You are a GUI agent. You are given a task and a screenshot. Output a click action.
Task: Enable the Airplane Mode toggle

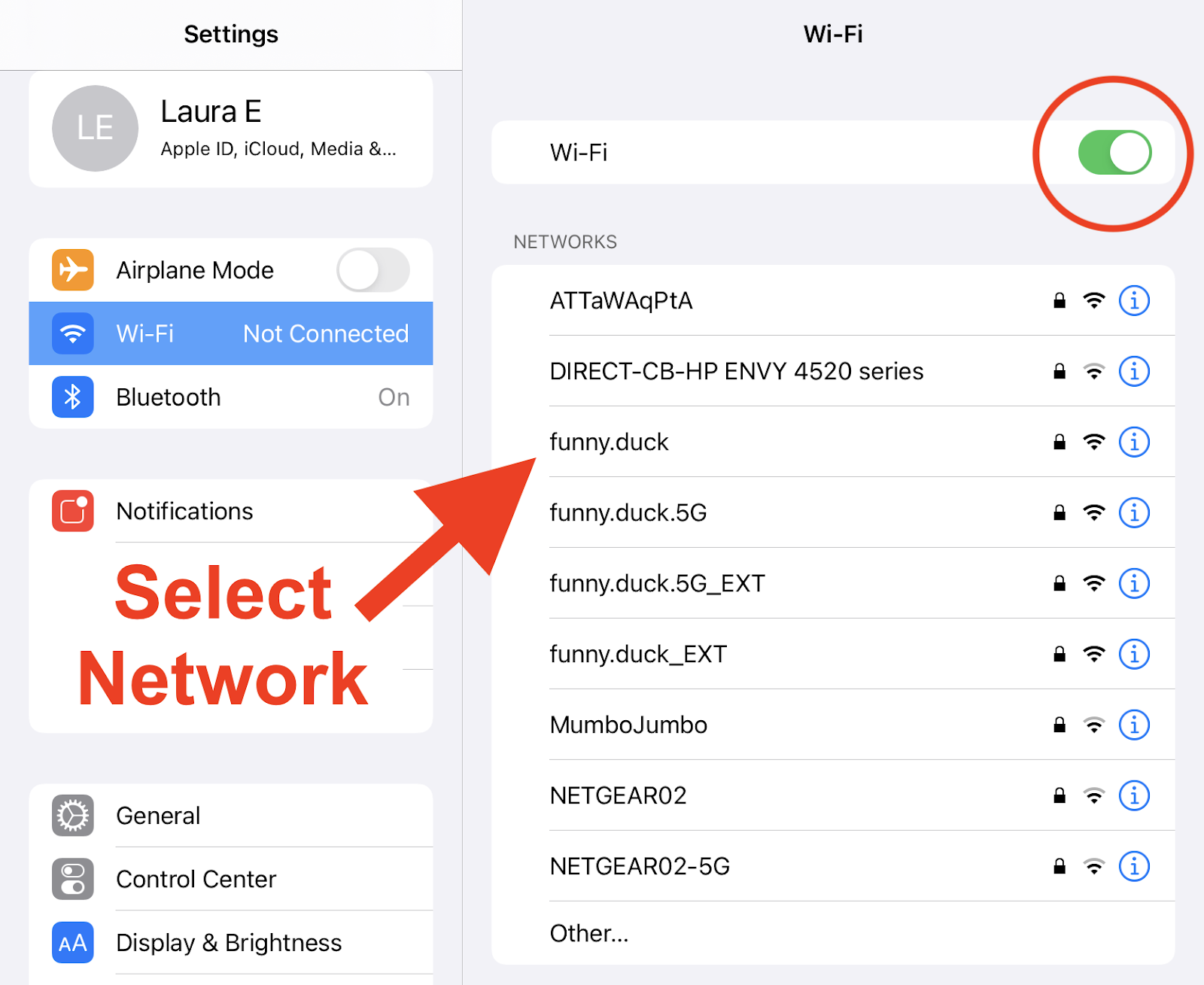point(372,270)
